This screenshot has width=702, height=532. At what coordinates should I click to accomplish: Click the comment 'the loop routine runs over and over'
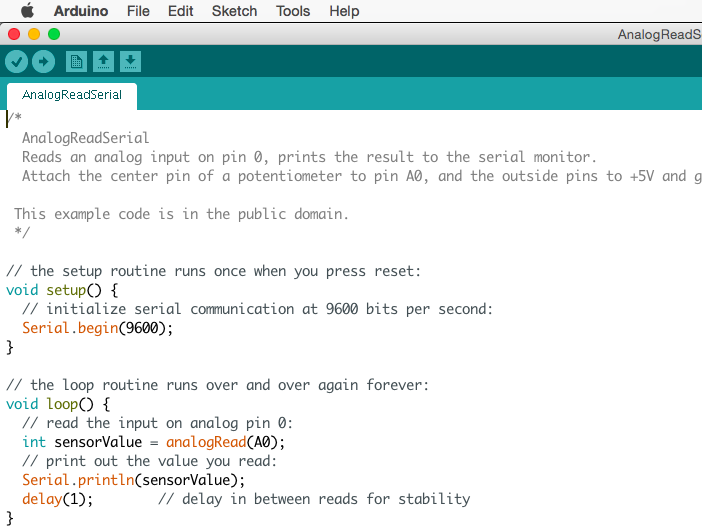170,386
